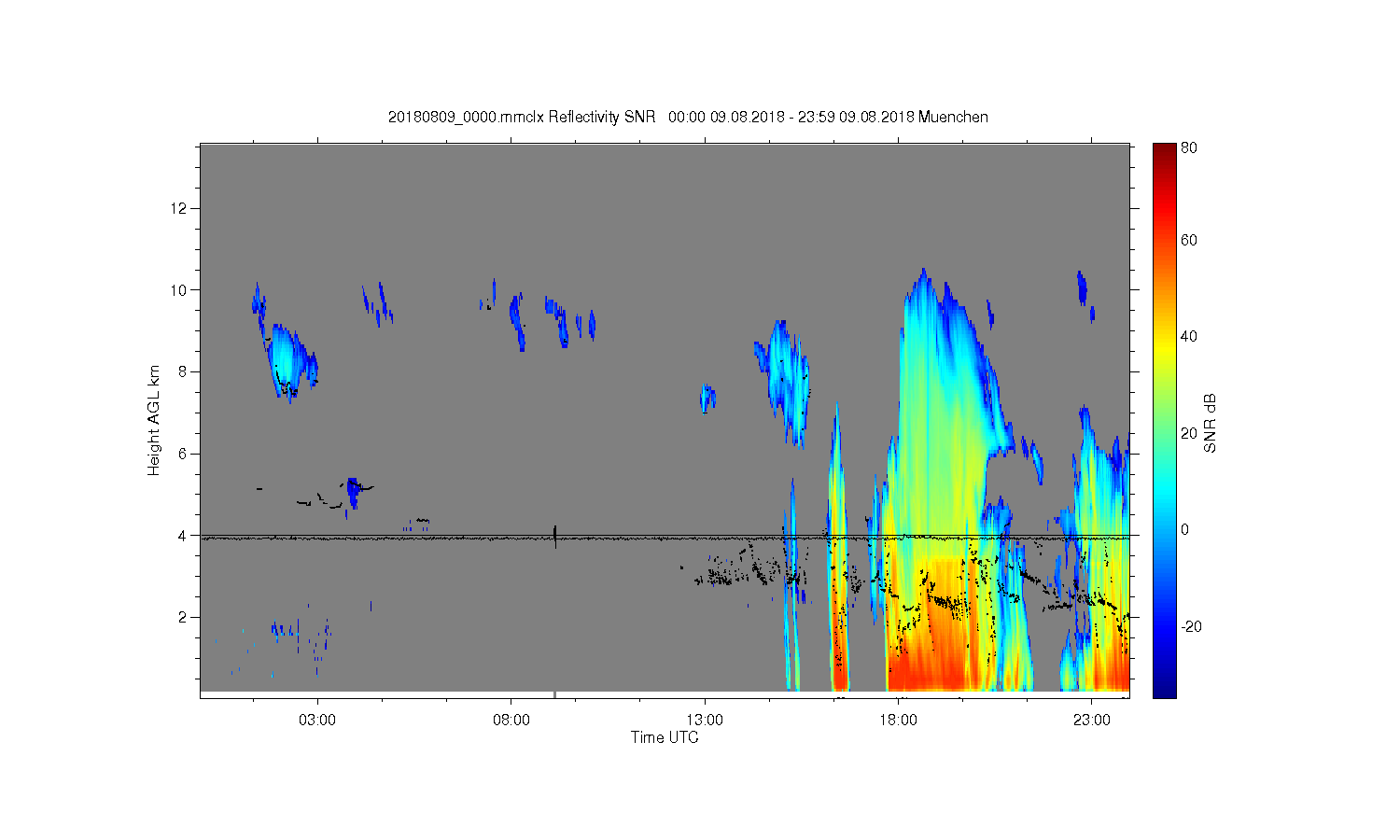
Task: Click the colorbar value 40
Action: [1189, 336]
